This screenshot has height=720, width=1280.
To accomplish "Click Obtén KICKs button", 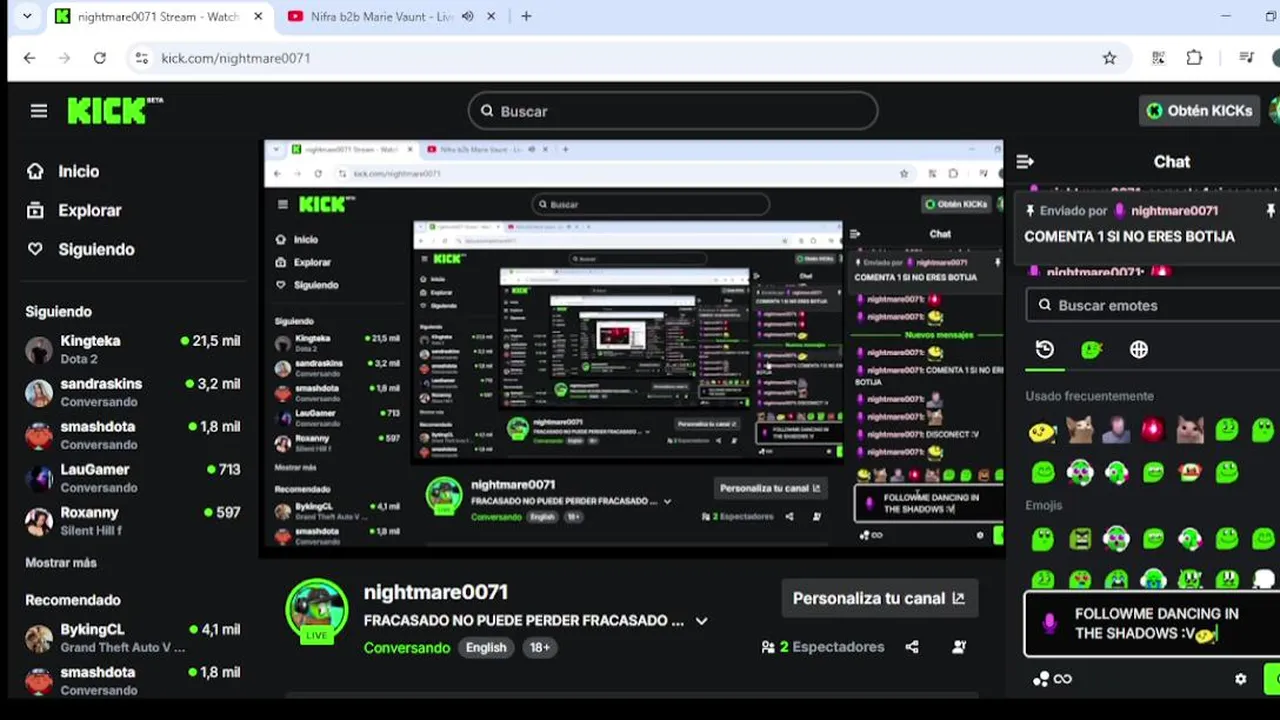I will tap(1199, 111).
